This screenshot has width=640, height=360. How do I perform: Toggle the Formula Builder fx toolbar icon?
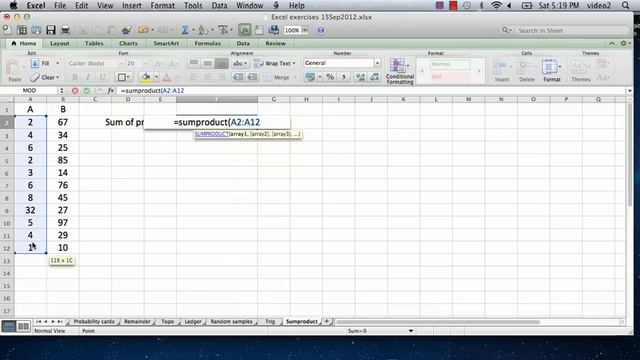(x=244, y=30)
